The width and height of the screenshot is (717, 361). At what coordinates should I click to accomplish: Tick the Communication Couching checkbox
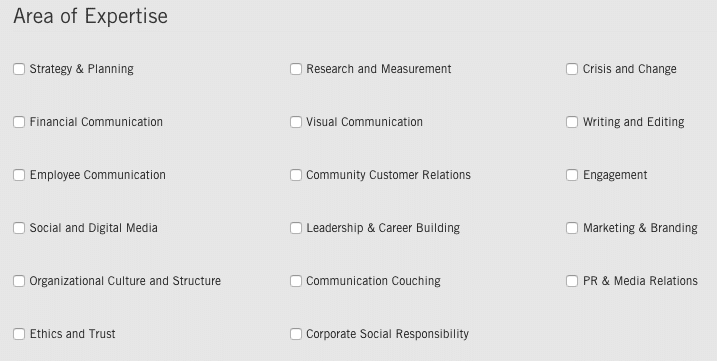tap(296, 281)
